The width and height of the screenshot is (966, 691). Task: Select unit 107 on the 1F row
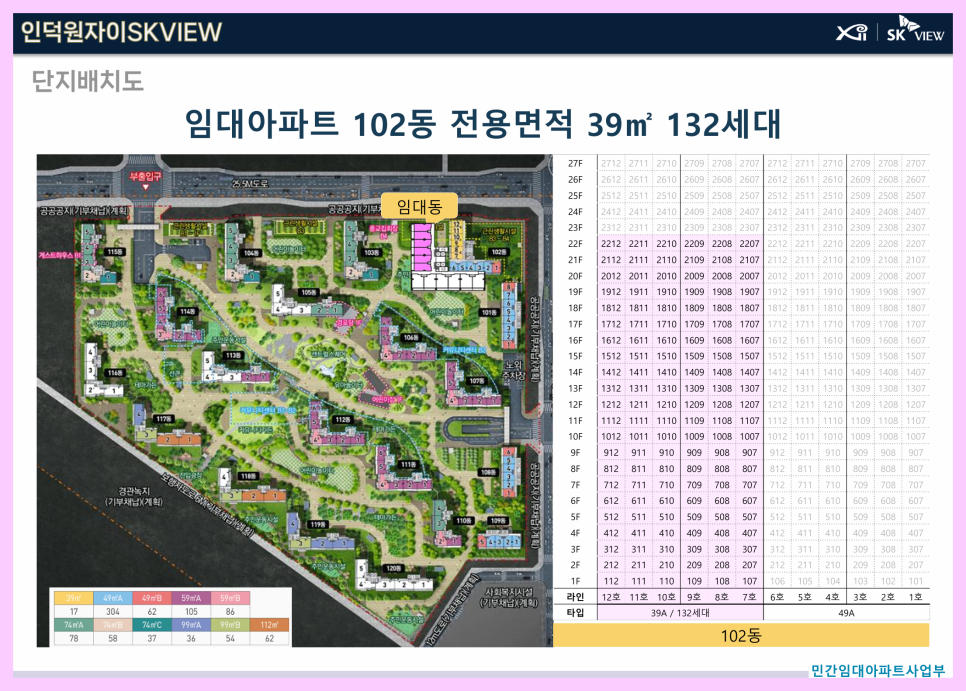click(x=750, y=581)
